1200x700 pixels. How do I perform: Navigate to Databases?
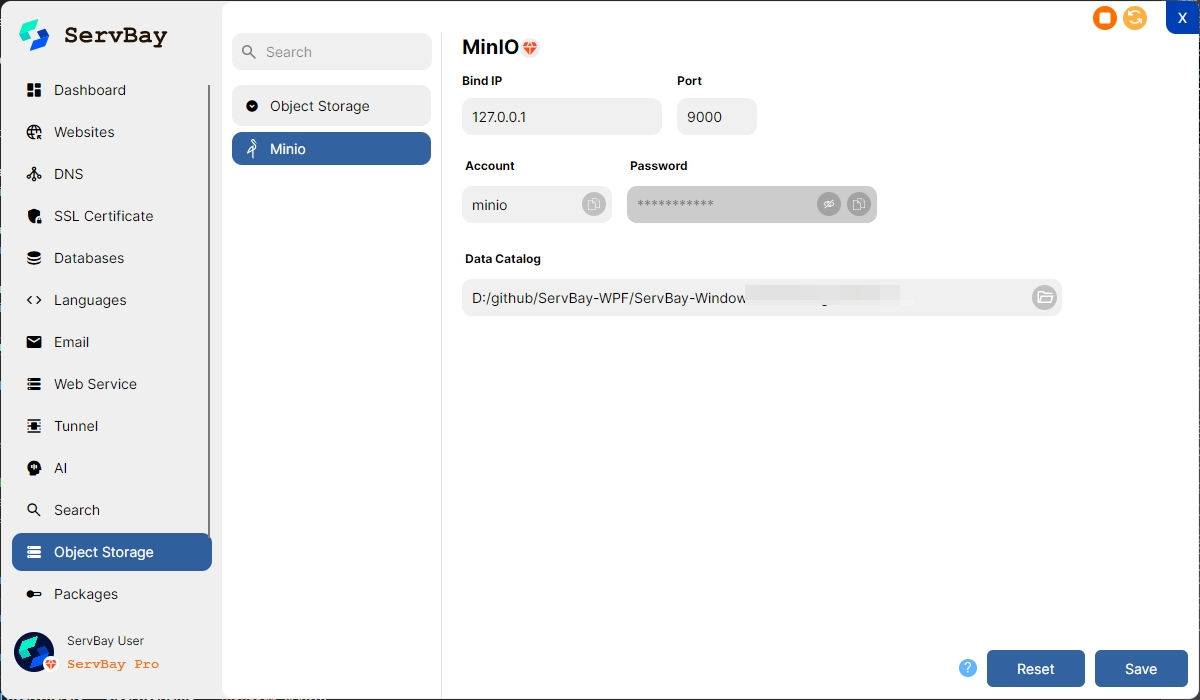pyautogui.click(x=89, y=258)
